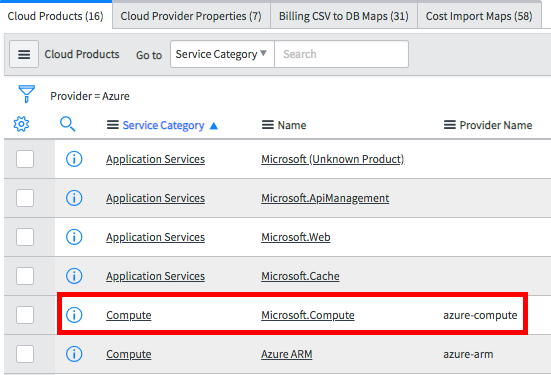Open Microsoft.ApiManagement link
This screenshot has width=551, height=375.
click(x=325, y=198)
